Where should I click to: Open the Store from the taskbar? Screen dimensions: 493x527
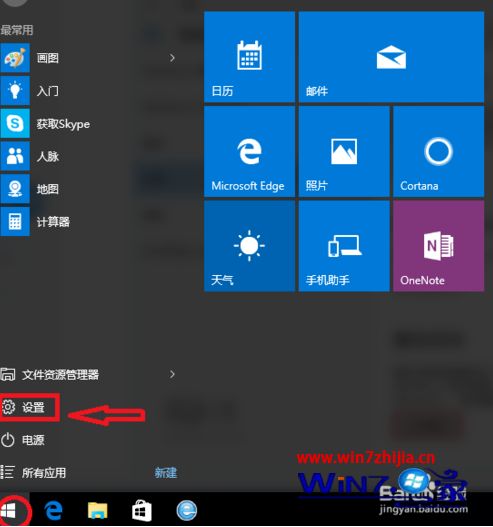point(141,511)
